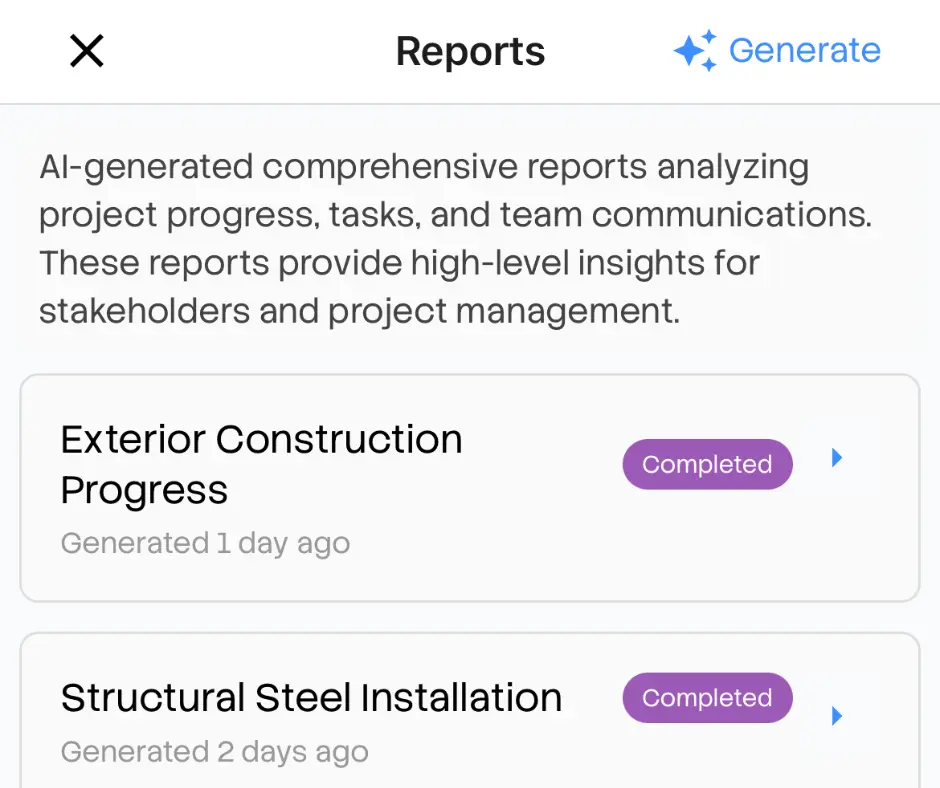This screenshot has width=940, height=788.
Task: Click the Completed status pill on Structural Steel Installation
Action: [x=707, y=698]
